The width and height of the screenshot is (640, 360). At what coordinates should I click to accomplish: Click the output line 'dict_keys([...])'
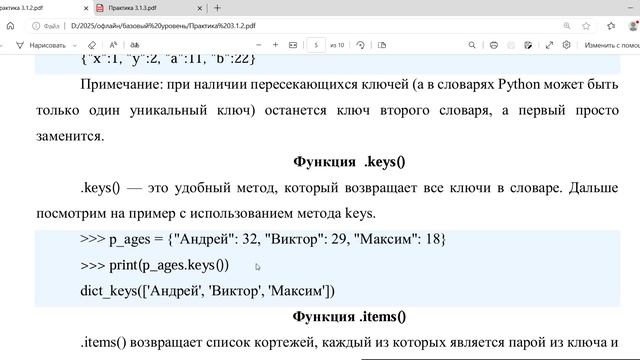coord(207,291)
